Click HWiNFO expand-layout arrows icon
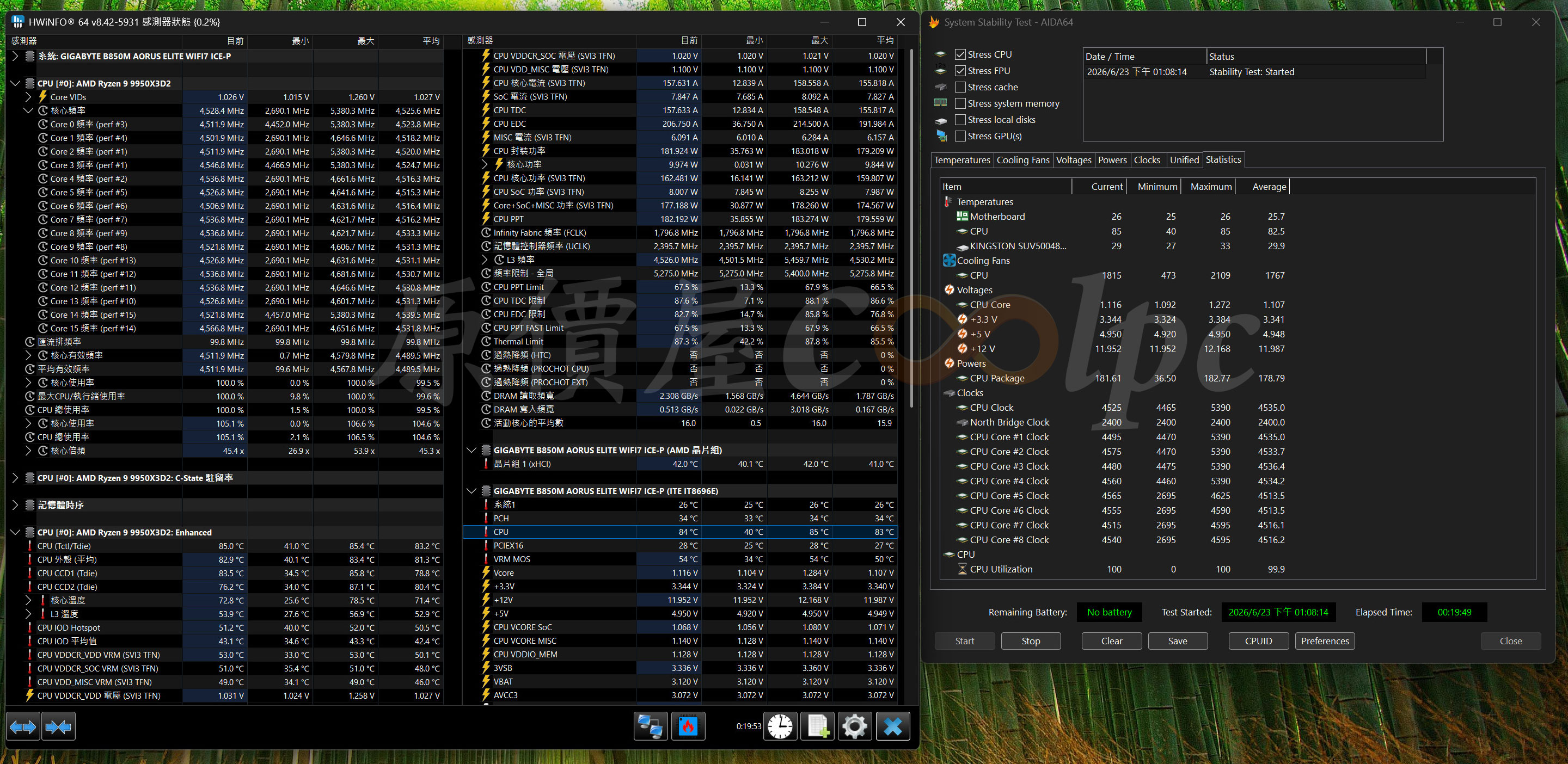1568x764 pixels. (x=23, y=726)
